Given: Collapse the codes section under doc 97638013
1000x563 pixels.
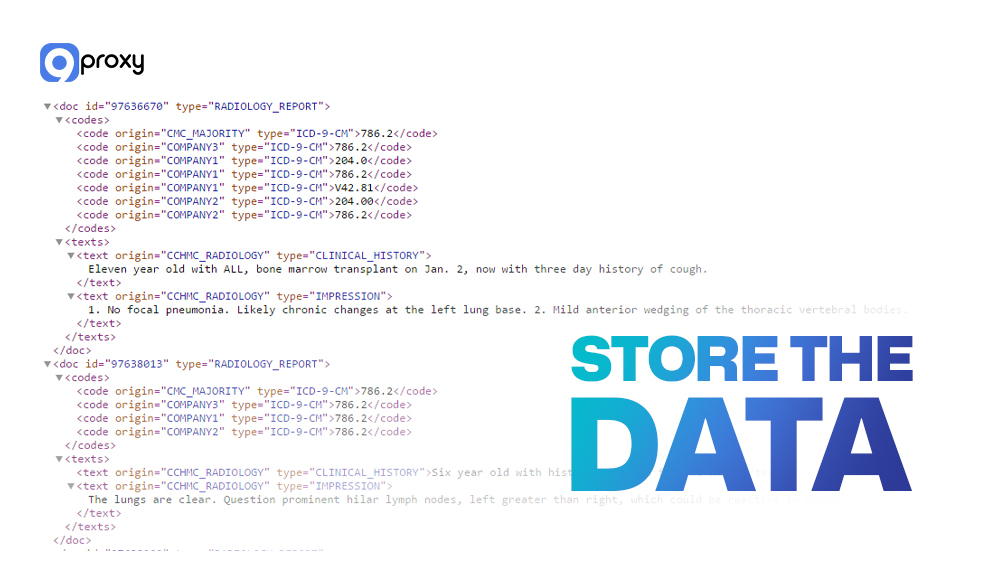Looking at the screenshot, I should 59,378.
